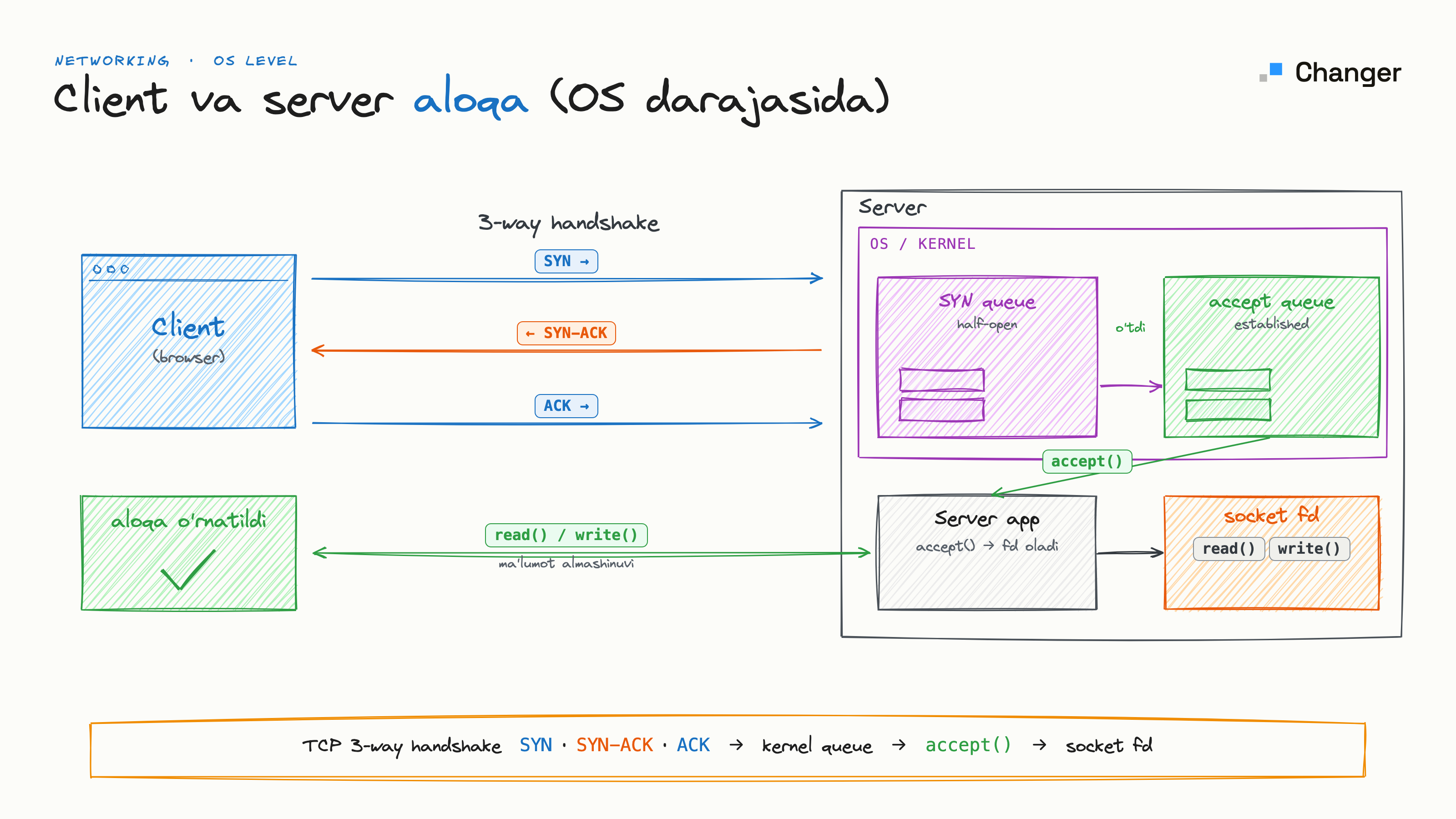The height and width of the screenshot is (819, 1456).
Task: Click the ACK → label badge
Action: click(x=566, y=406)
